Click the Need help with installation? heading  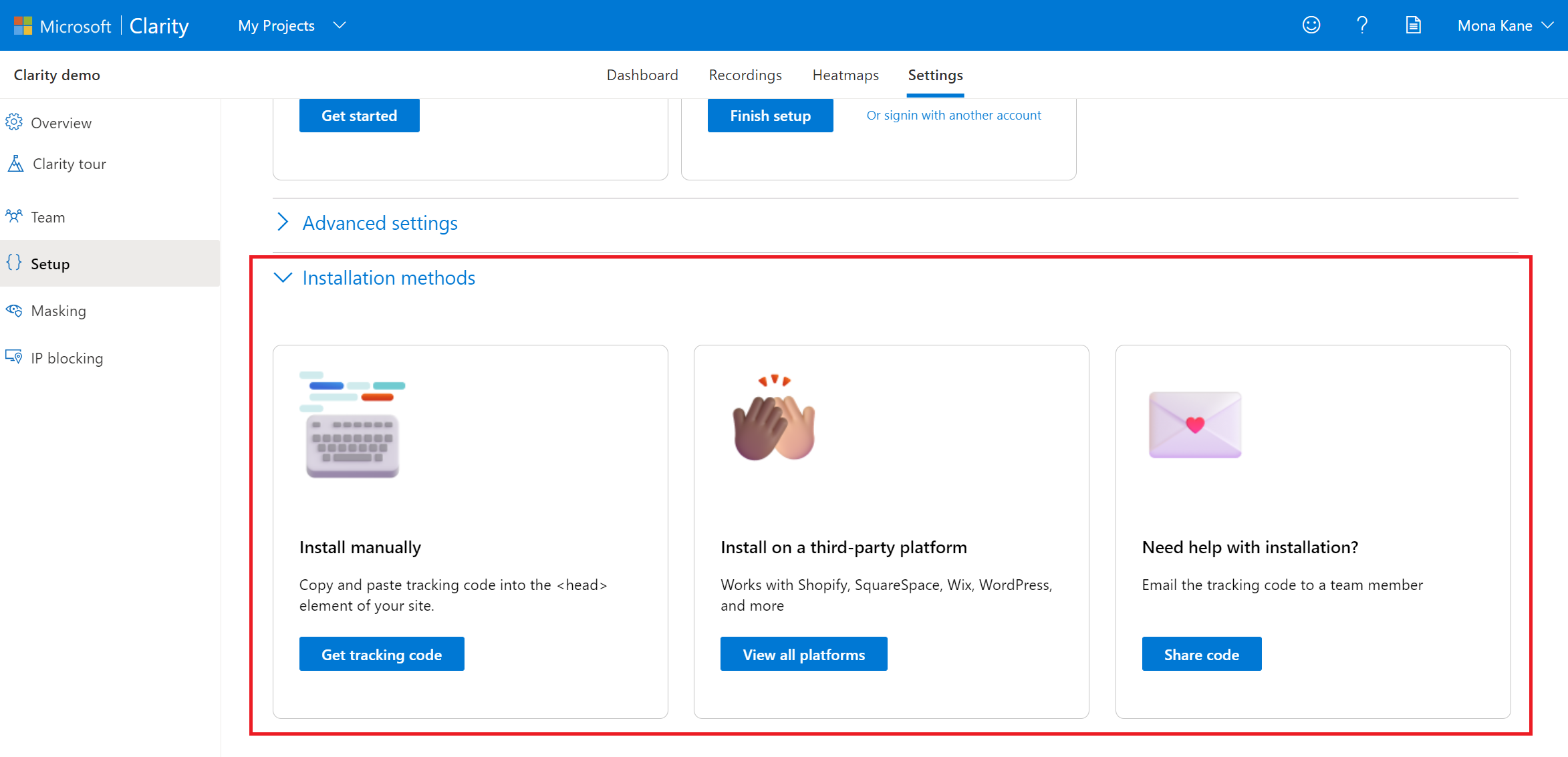[x=1250, y=547]
